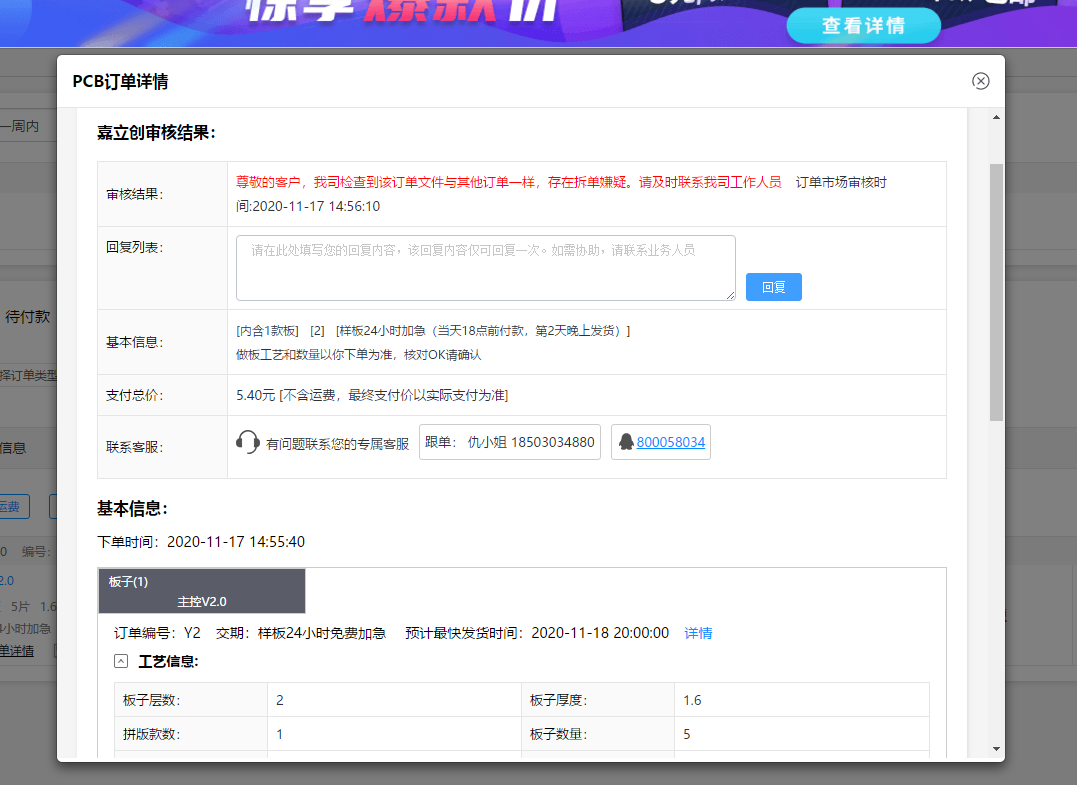This screenshot has height=785, width=1077.
Task: Click 待付款 in the background page
Action: [27, 317]
